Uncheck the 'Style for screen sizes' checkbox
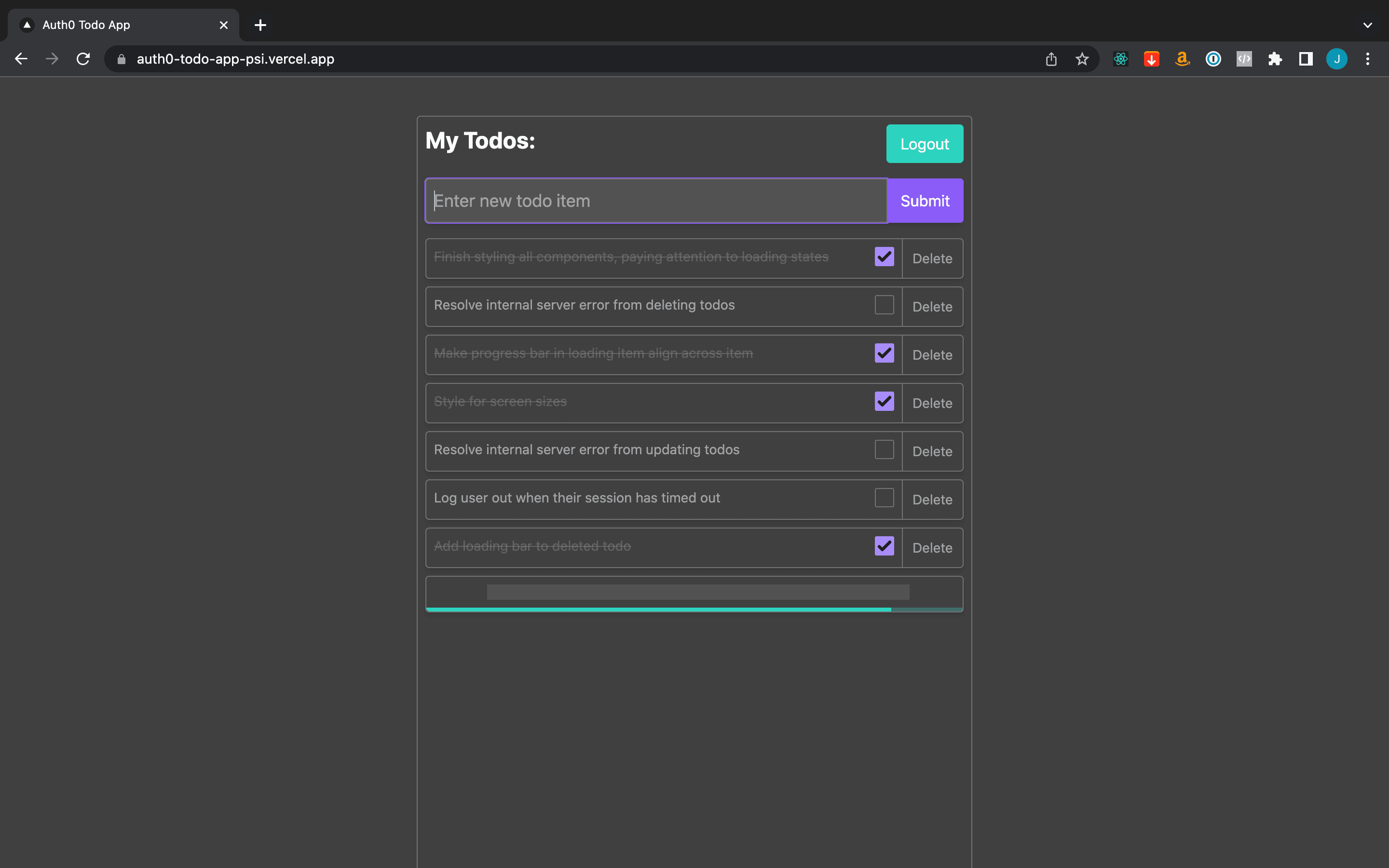 pos(884,401)
